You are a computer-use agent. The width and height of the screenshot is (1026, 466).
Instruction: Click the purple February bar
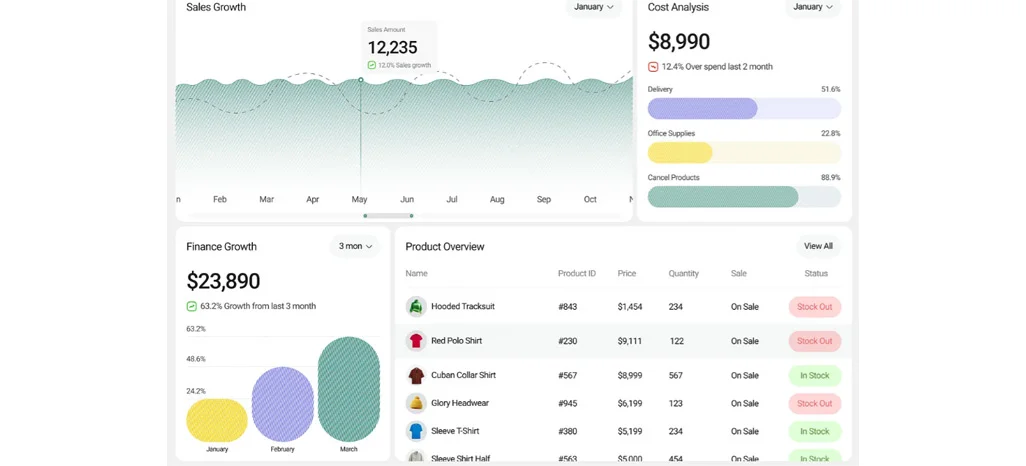click(283, 404)
